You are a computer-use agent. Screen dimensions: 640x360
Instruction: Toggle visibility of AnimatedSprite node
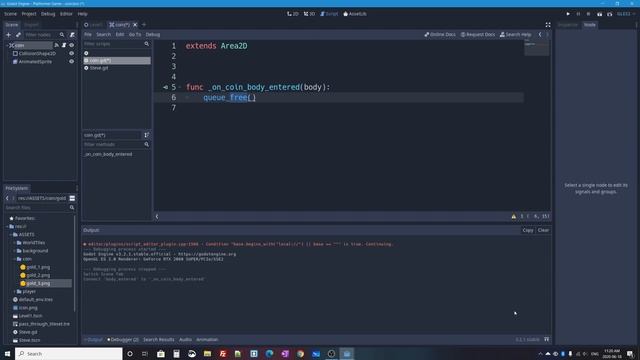click(x=71, y=62)
